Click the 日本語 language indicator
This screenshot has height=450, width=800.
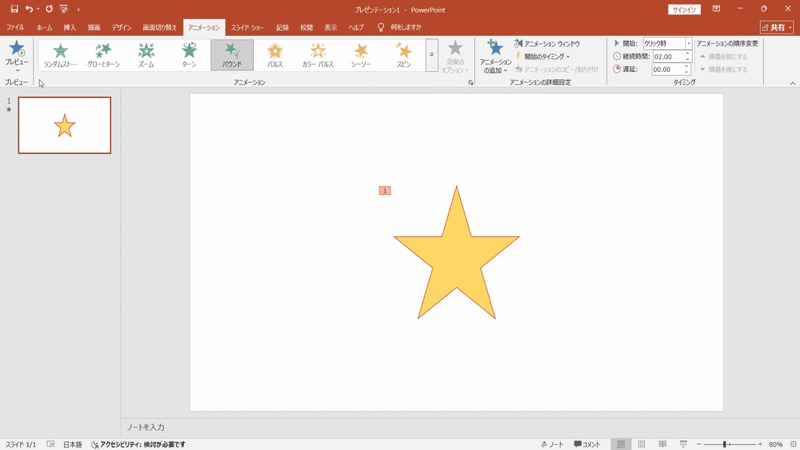click(72, 444)
